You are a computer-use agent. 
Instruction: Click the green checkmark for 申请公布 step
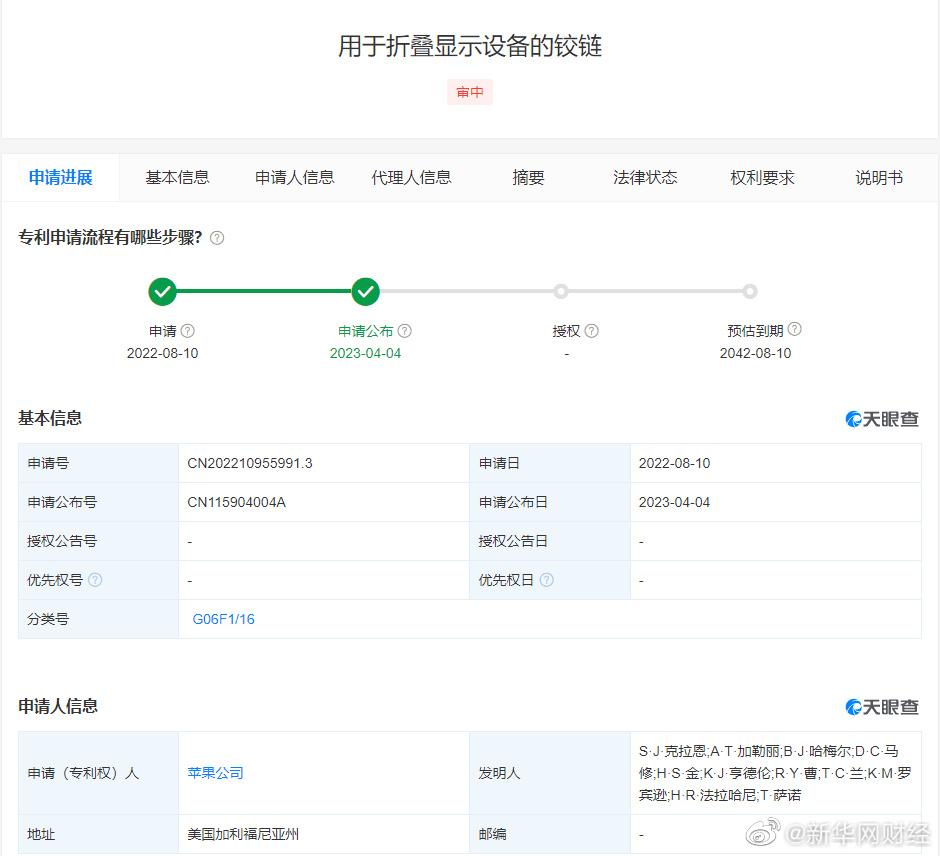366,291
